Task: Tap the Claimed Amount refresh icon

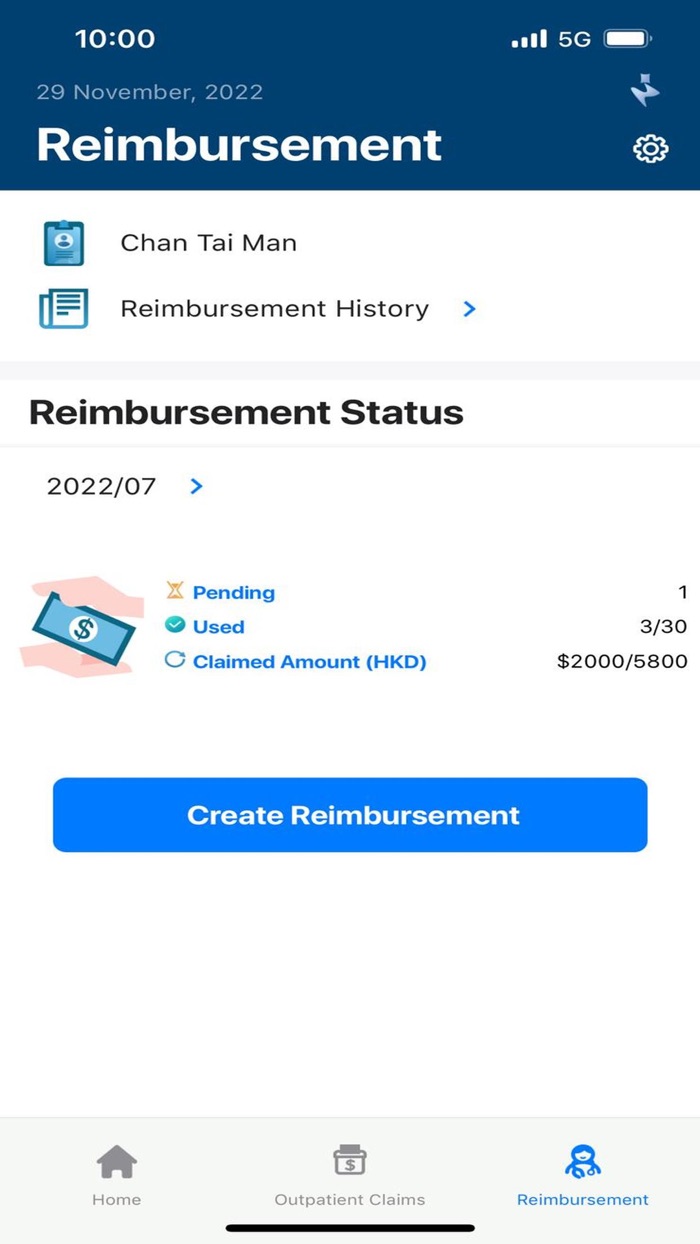Action: 175,661
